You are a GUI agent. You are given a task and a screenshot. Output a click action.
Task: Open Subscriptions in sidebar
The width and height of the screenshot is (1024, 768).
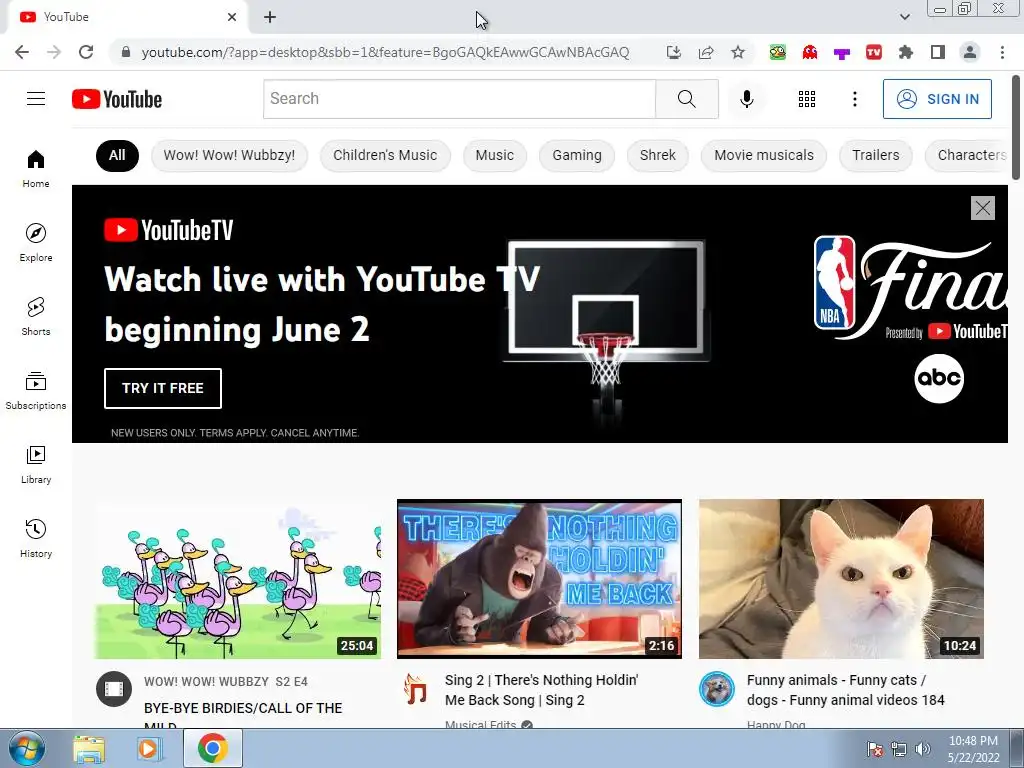(36, 391)
